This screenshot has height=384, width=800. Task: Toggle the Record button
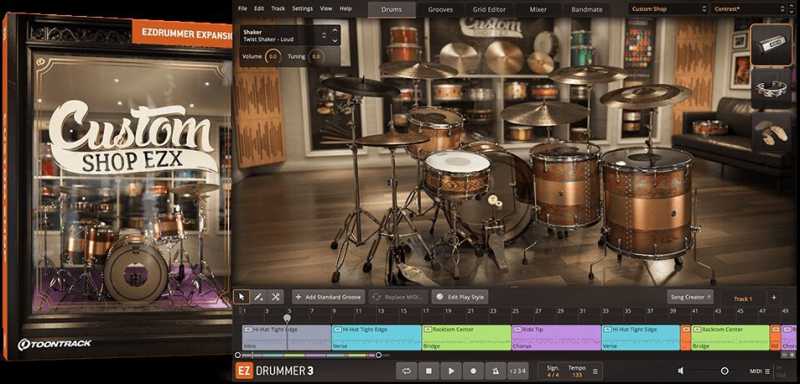[473, 371]
